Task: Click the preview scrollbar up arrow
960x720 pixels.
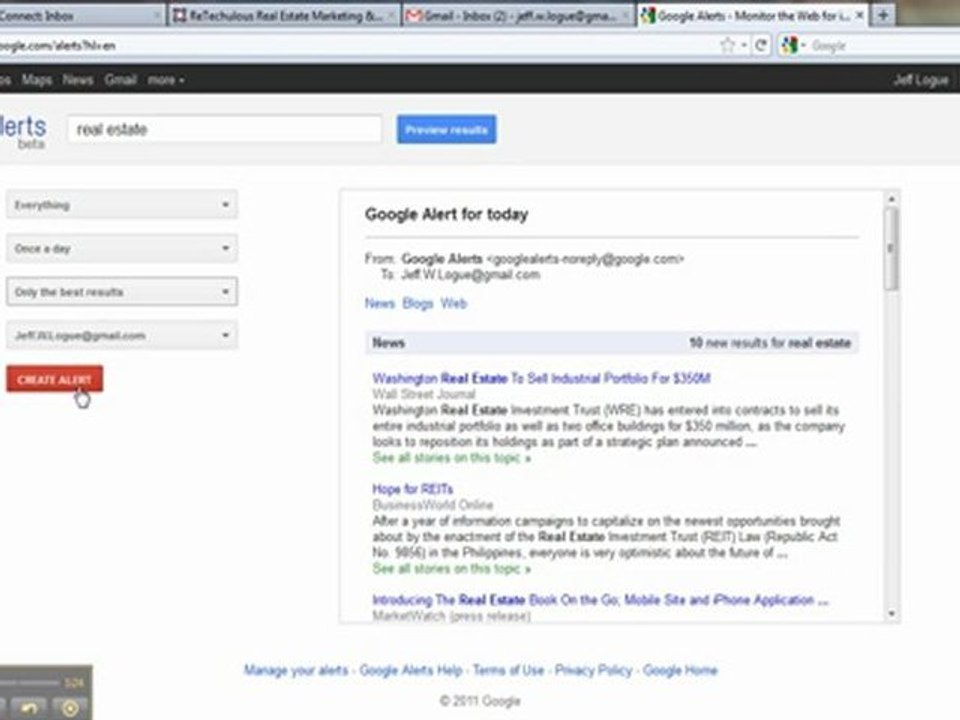Action: (891, 199)
